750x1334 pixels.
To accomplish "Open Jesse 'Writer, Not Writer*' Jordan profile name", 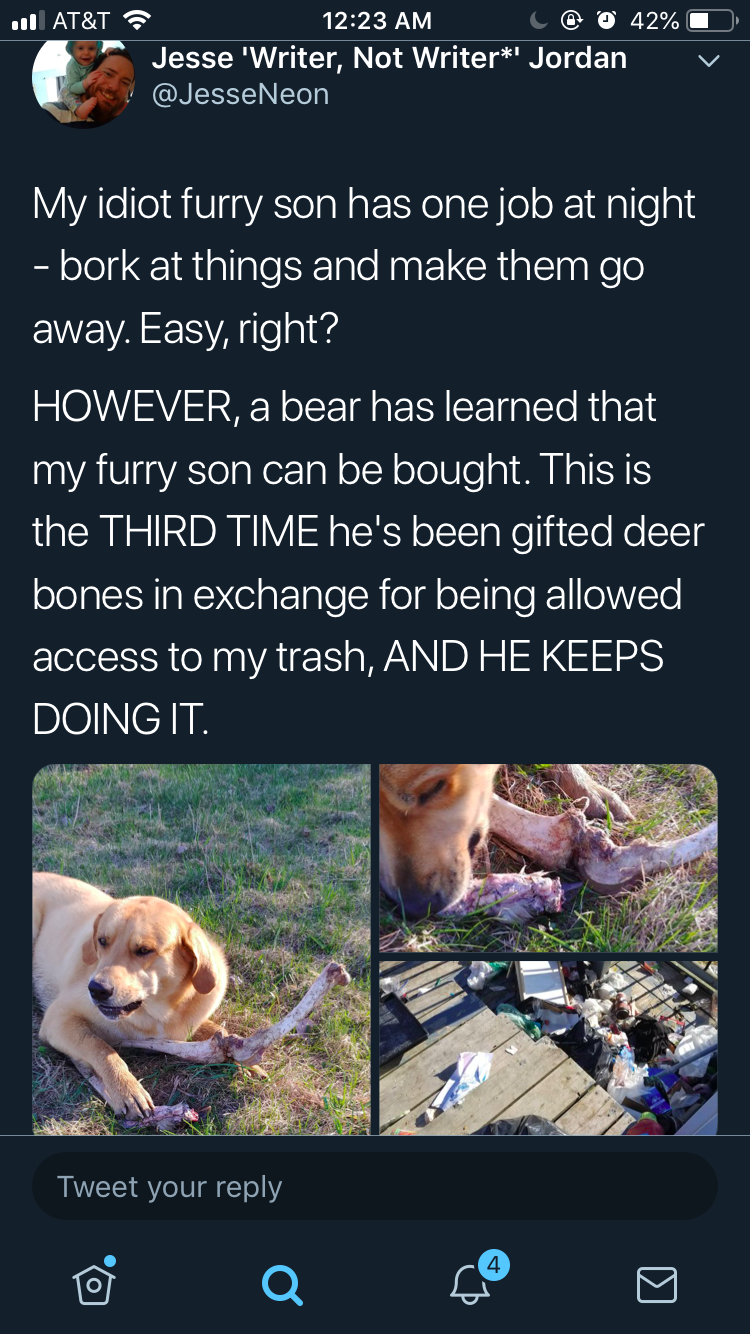I will coord(389,58).
